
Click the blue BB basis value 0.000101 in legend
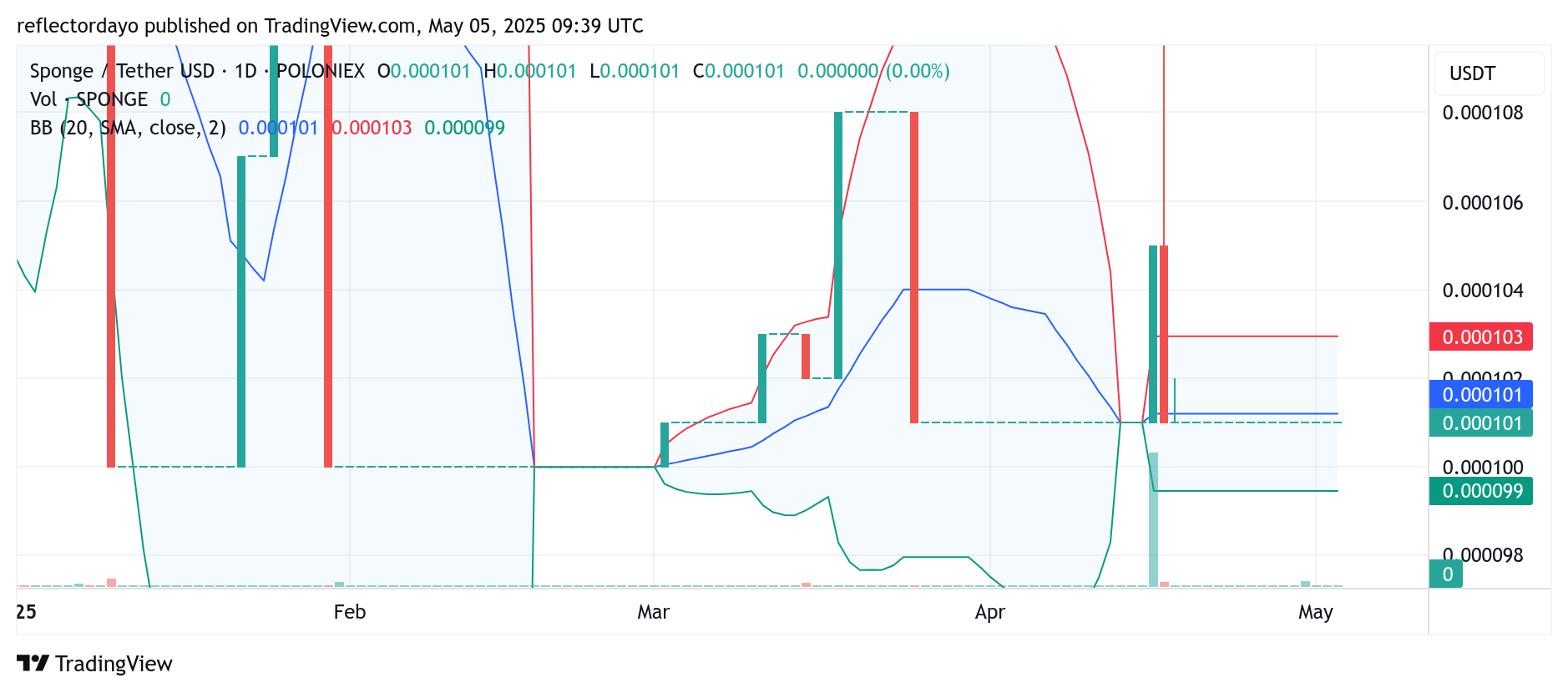click(x=278, y=128)
